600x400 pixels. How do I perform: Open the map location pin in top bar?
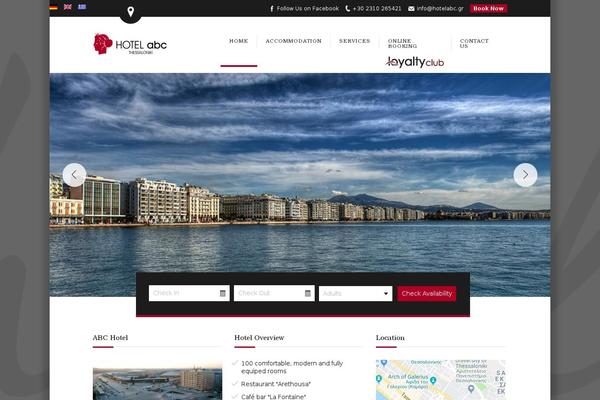[130, 12]
